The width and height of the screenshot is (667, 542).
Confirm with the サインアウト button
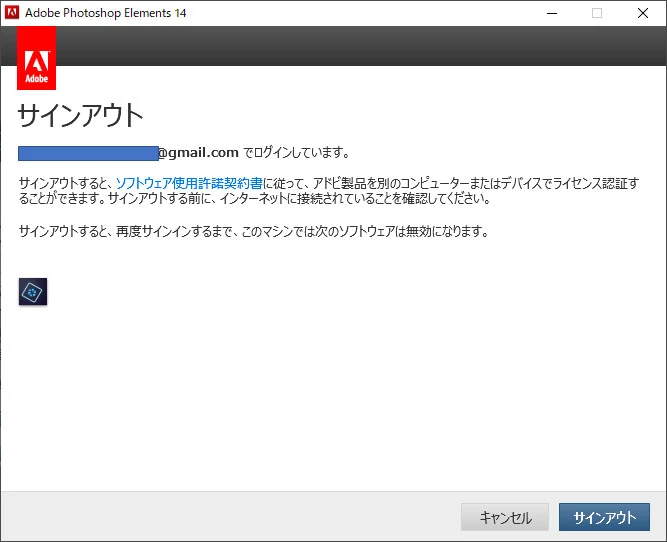click(x=604, y=517)
